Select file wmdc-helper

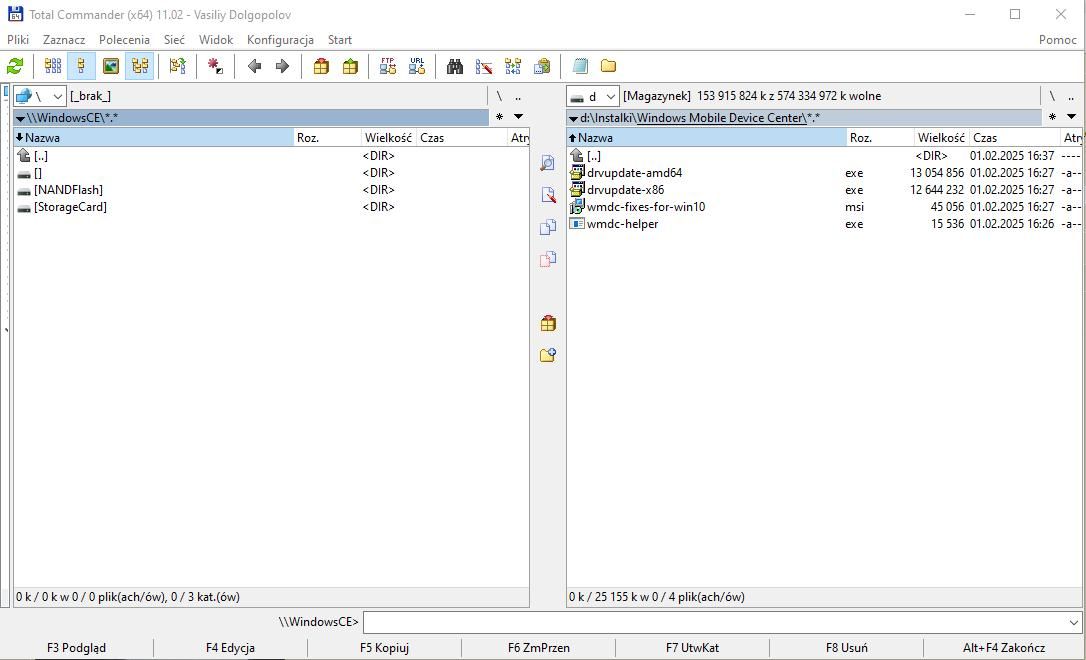622,224
